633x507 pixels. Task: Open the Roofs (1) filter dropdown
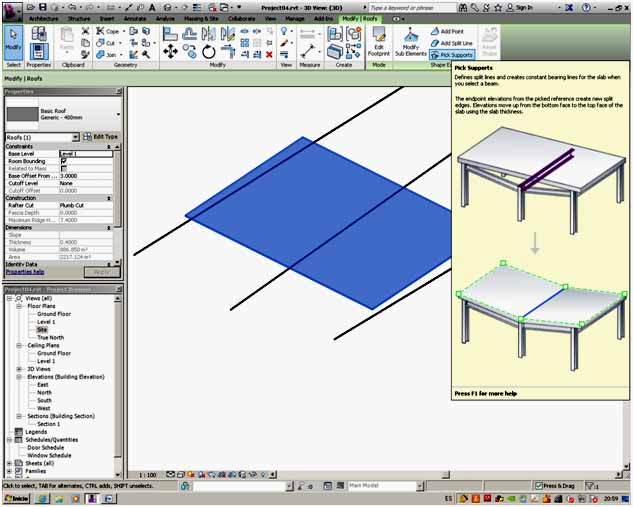click(76, 137)
